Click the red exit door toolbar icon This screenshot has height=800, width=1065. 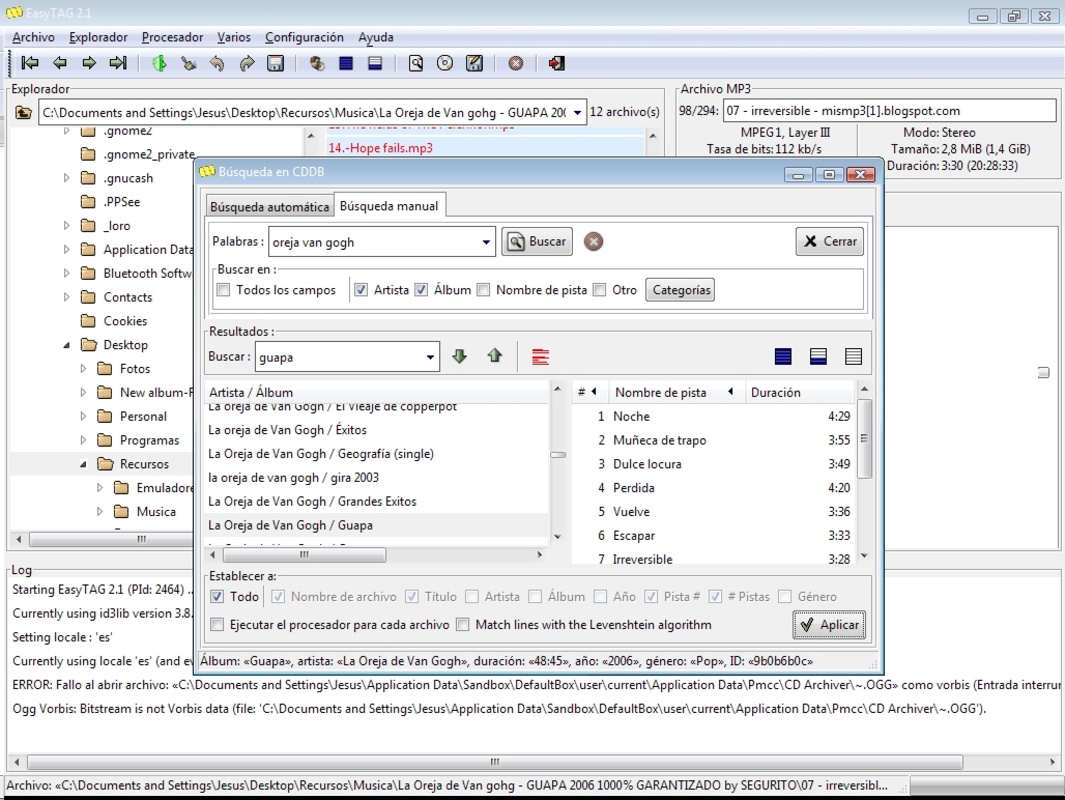[x=556, y=63]
